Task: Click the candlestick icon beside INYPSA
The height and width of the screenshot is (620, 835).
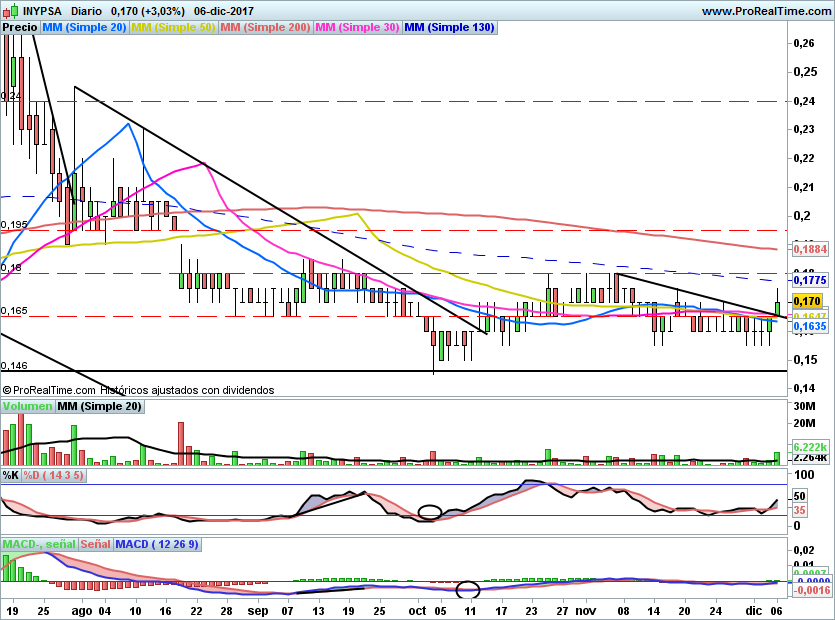Action: (x=10, y=11)
